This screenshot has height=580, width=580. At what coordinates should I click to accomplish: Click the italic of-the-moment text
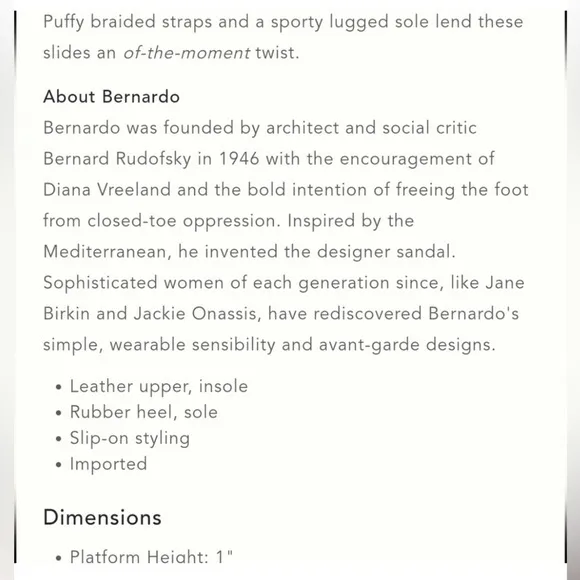pos(187,53)
